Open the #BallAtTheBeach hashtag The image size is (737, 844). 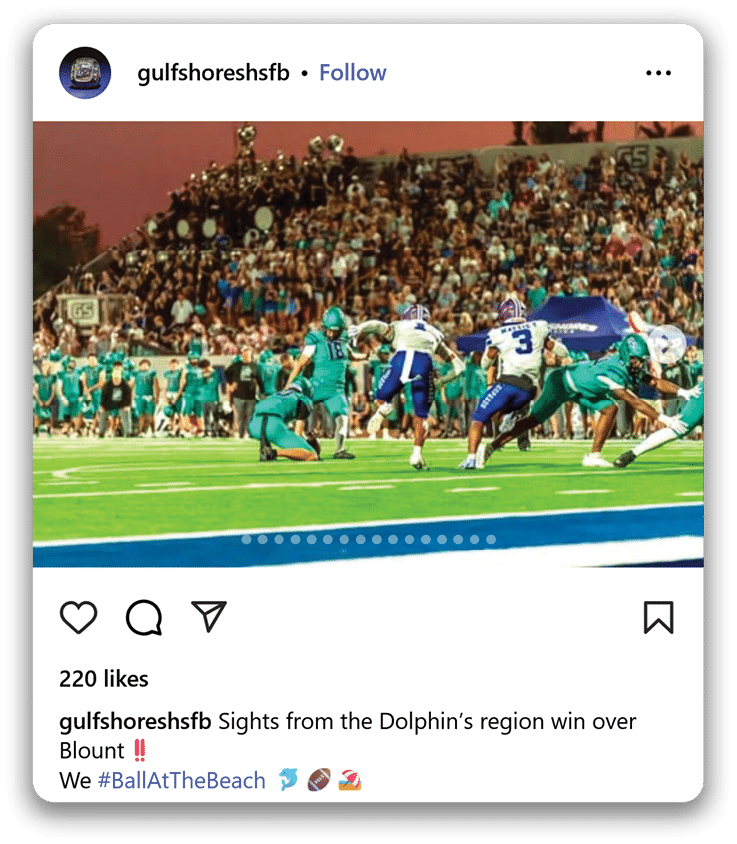(182, 780)
